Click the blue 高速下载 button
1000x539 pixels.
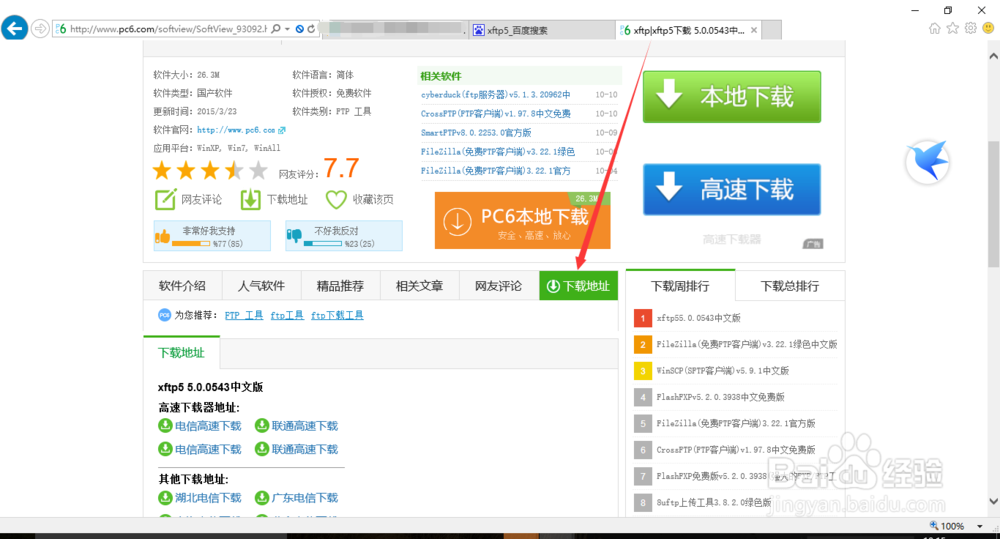click(732, 189)
